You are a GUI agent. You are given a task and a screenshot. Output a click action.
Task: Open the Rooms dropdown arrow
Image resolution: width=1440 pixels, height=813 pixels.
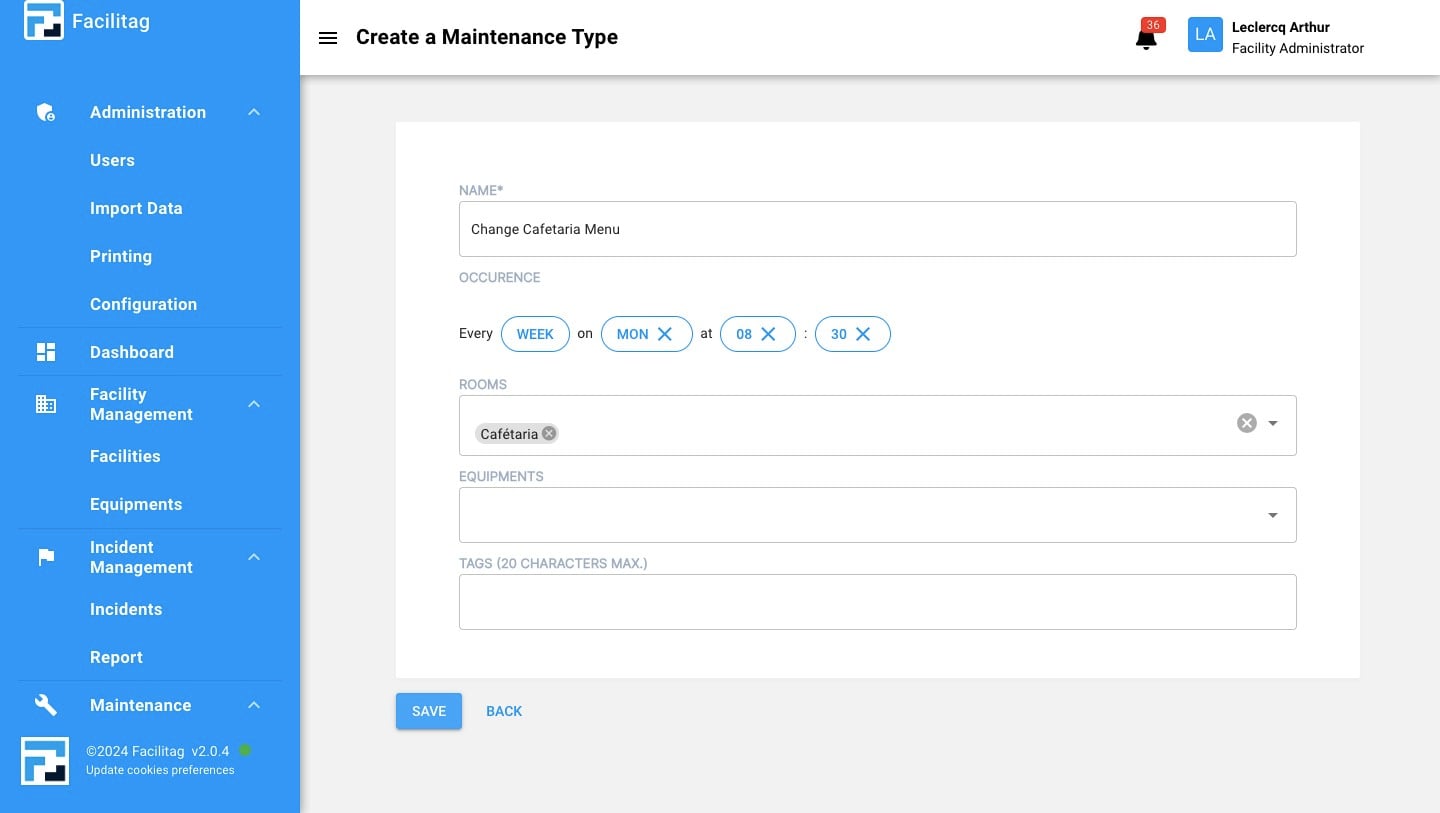pos(1273,423)
